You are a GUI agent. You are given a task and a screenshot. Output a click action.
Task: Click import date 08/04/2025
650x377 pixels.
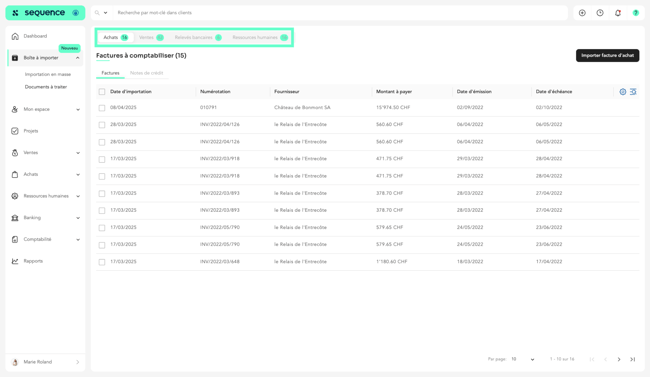point(123,108)
